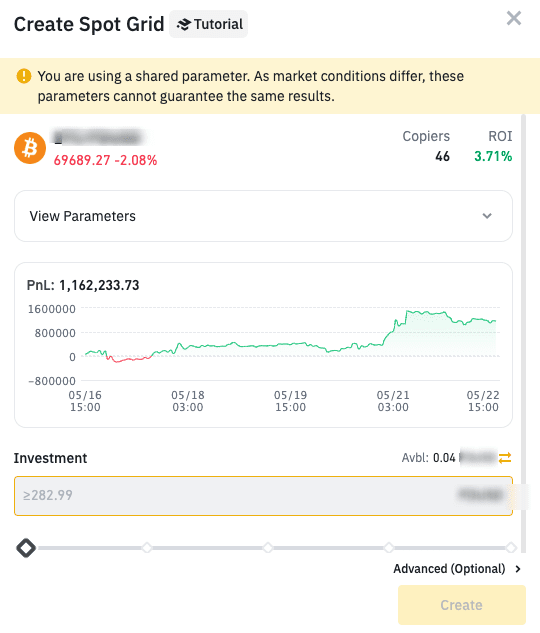This screenshot has width=540, height=633.
Task: Set investment slider to 25% marker
Action: pyautogui.click(x=147, y=548)
